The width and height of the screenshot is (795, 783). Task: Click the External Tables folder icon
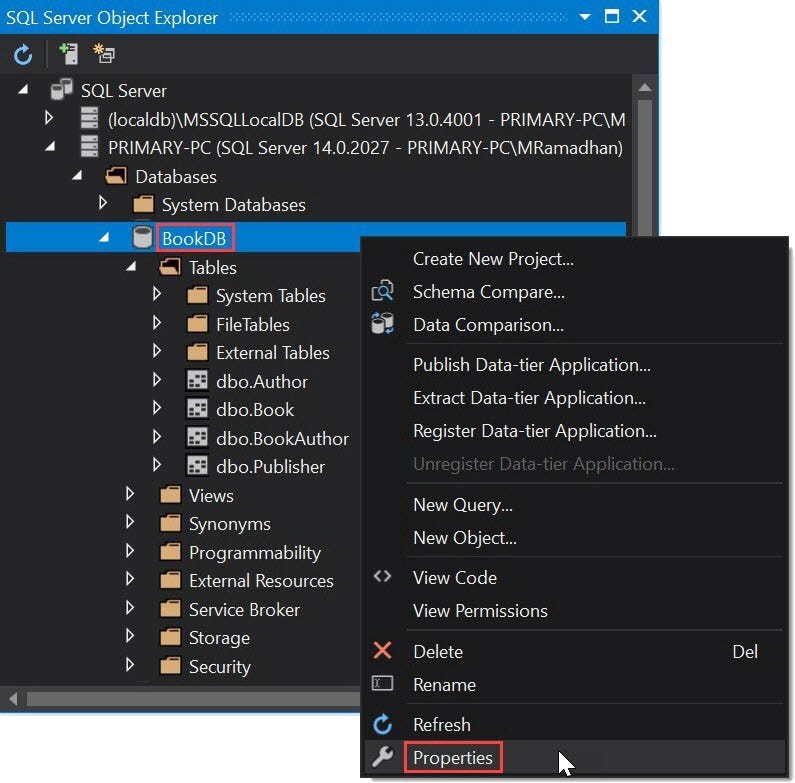[x=197, y=352]
